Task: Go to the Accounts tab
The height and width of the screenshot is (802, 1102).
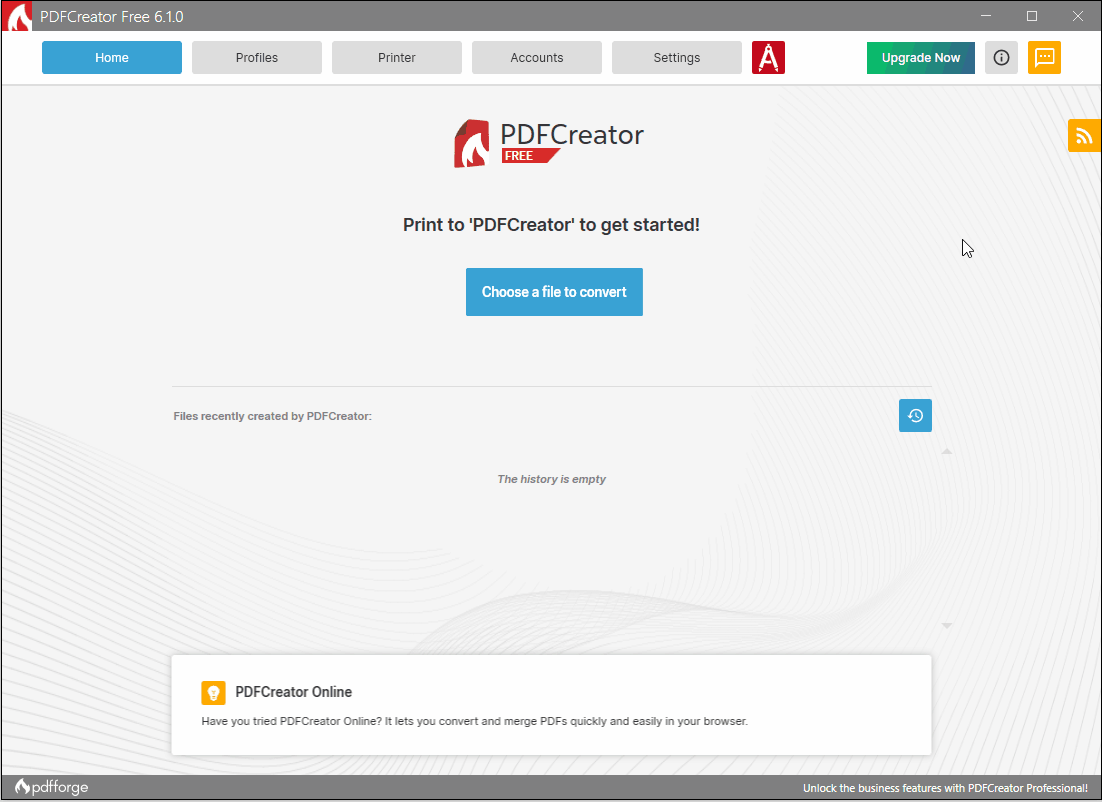Action: pyautogui.click(x=536, y=58)
